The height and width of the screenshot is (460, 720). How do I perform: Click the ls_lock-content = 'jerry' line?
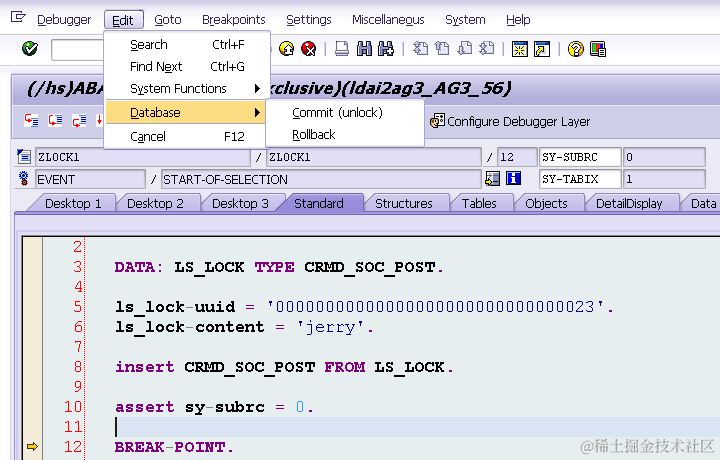[244, 327]
